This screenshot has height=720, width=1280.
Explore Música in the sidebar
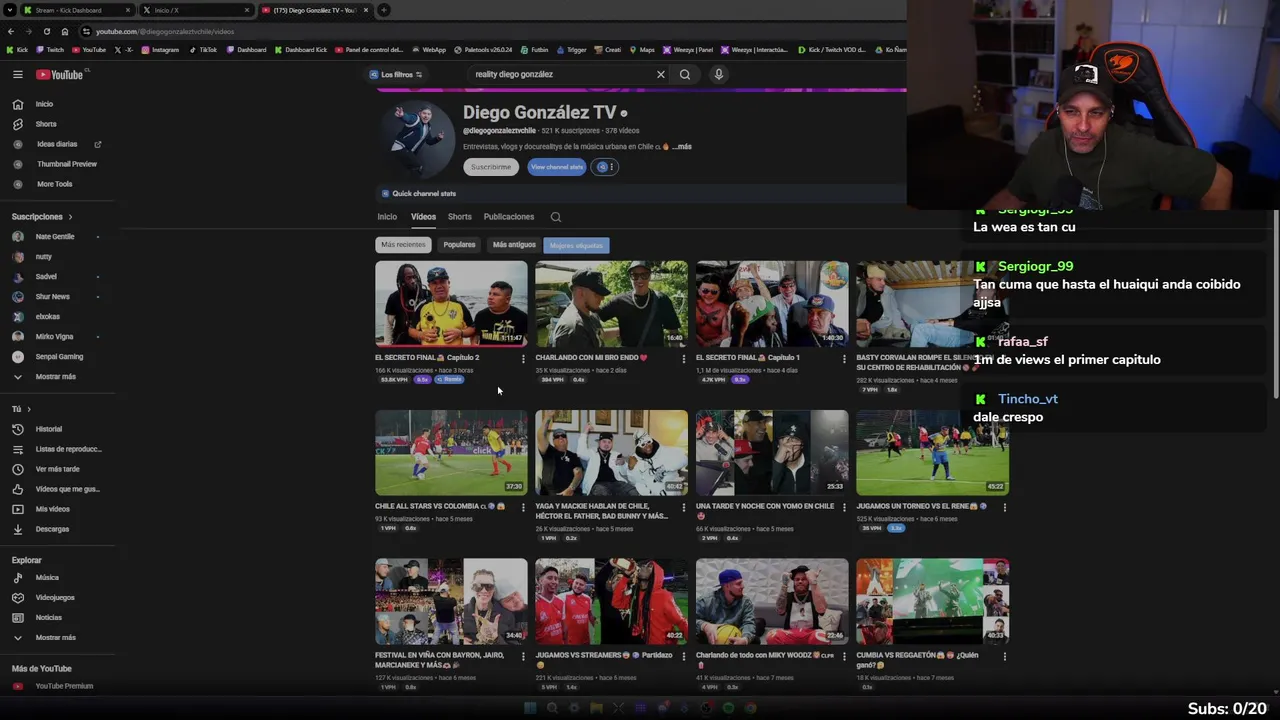click(x=47, y=577)
